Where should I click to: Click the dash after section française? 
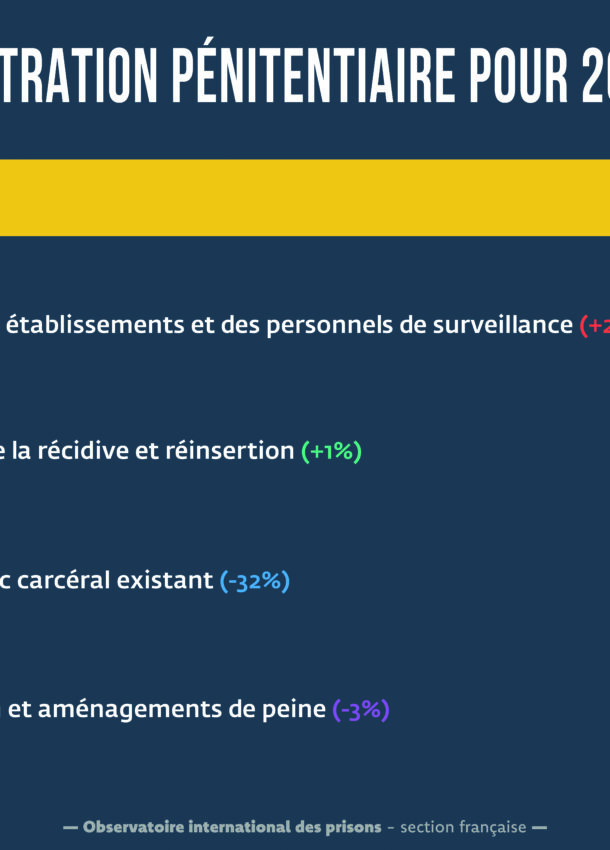tap(539, 828)
